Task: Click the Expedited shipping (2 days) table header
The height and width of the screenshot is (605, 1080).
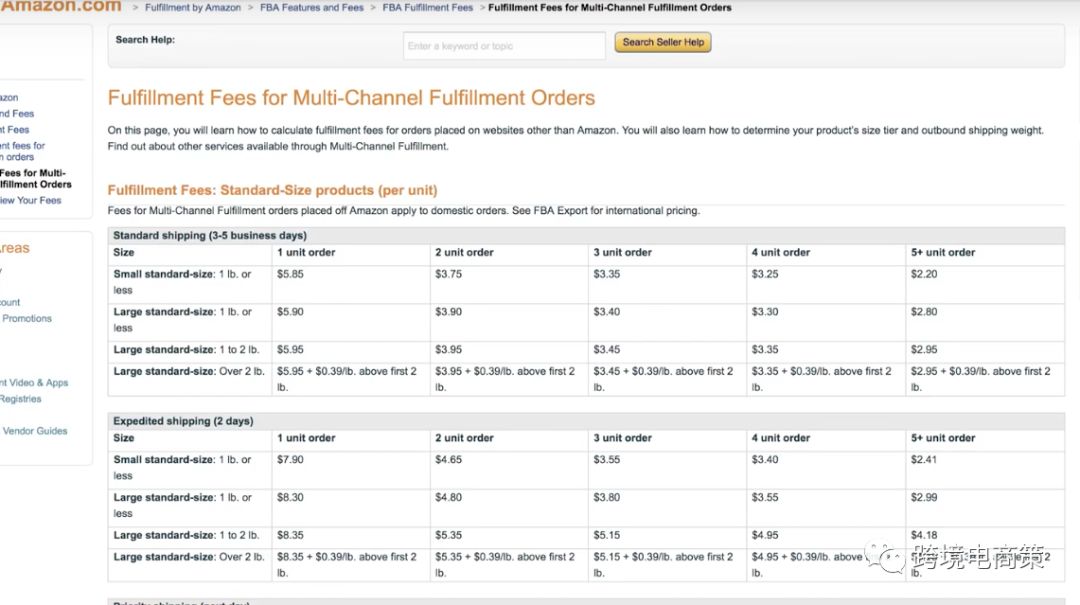Action: 183,421
